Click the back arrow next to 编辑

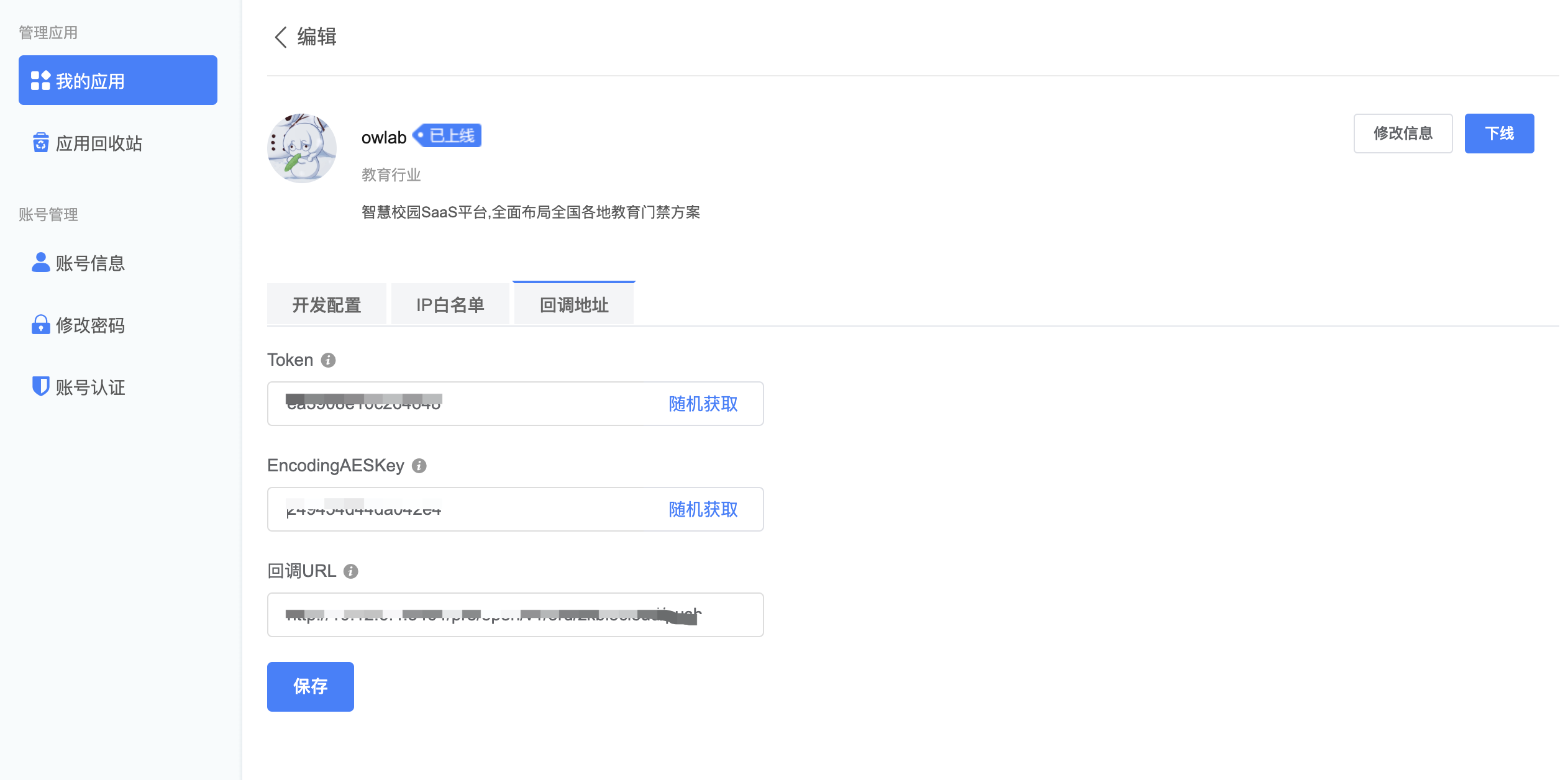(x=281, y=37)
